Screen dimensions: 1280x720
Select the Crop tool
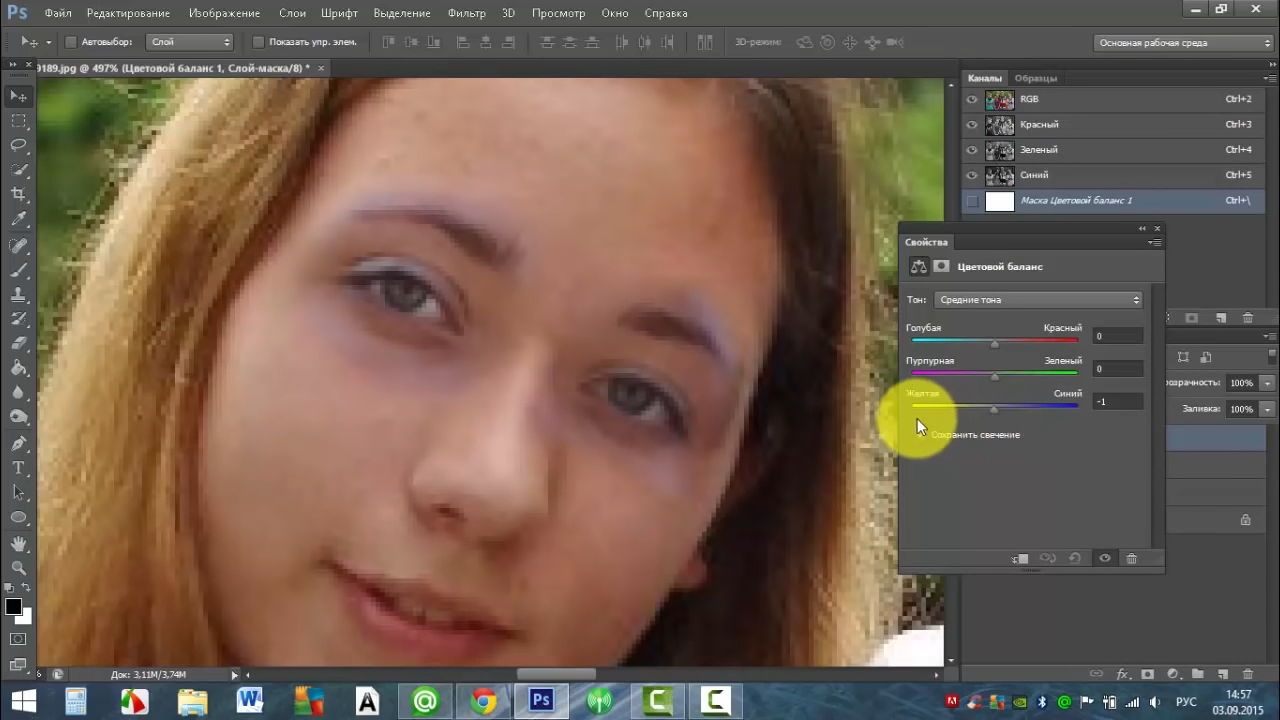point(19,194)
